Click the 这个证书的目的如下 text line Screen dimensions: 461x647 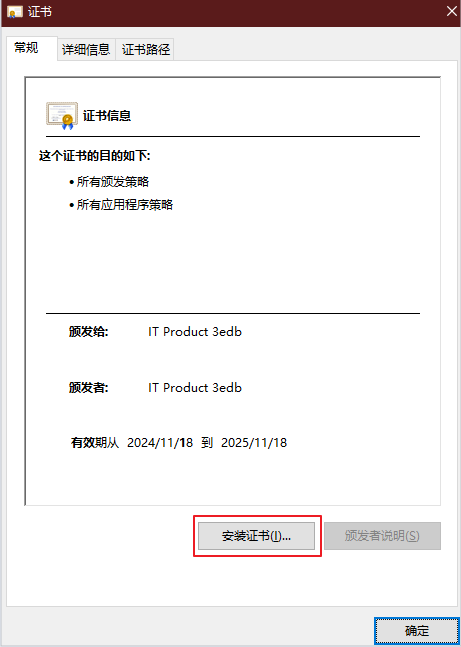(95, 156)
